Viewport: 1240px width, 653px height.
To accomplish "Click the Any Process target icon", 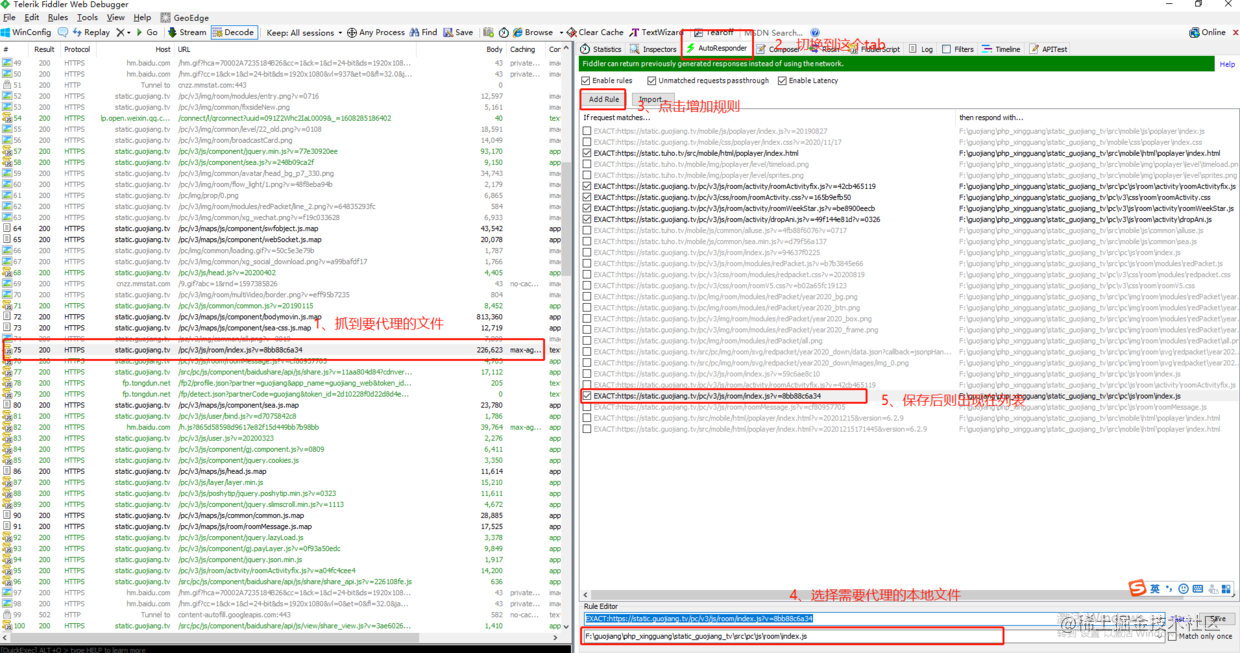I will [x=352, y=32].
